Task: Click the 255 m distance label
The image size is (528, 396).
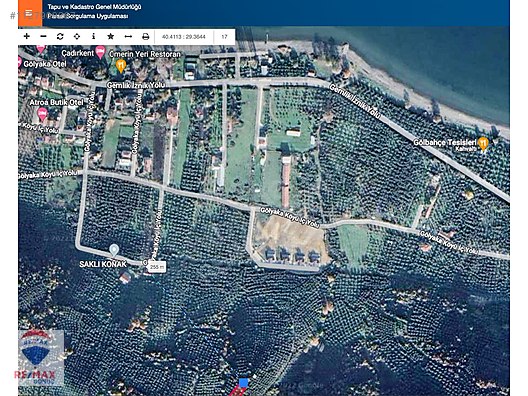Action: (x=157, y=267)
